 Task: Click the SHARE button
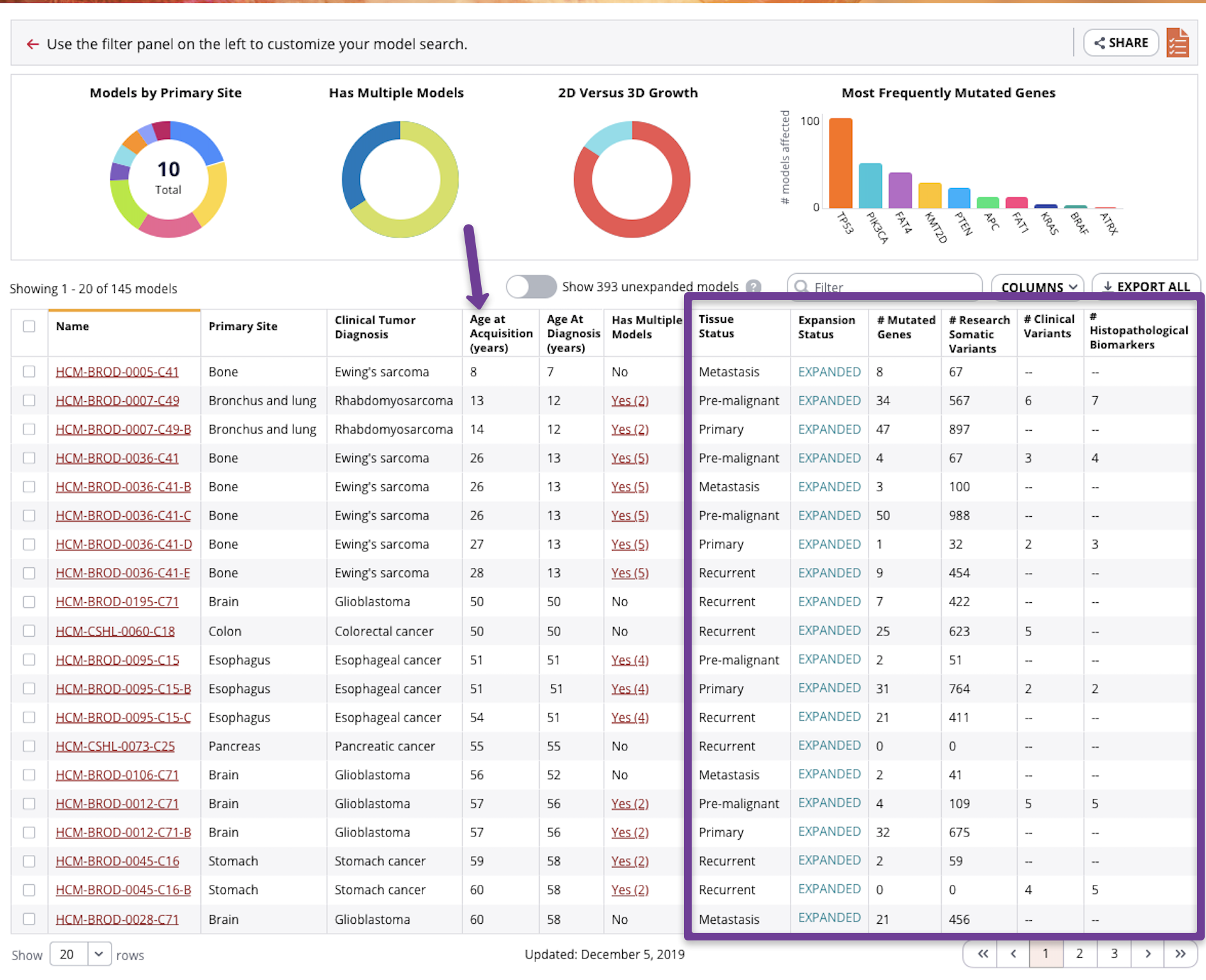click(x=1121, y=43)
